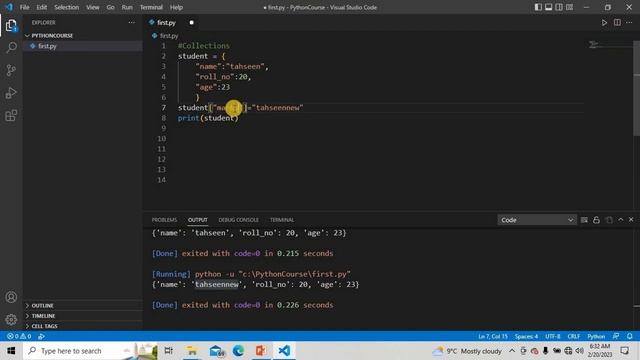Click CRLF end of line setting

pyautogui.click(x=573, y=336)
